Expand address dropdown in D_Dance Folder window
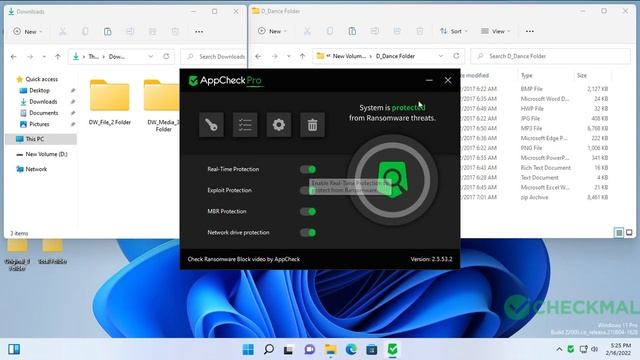Viewport: 640px width, 360px height. coord(441,56)
